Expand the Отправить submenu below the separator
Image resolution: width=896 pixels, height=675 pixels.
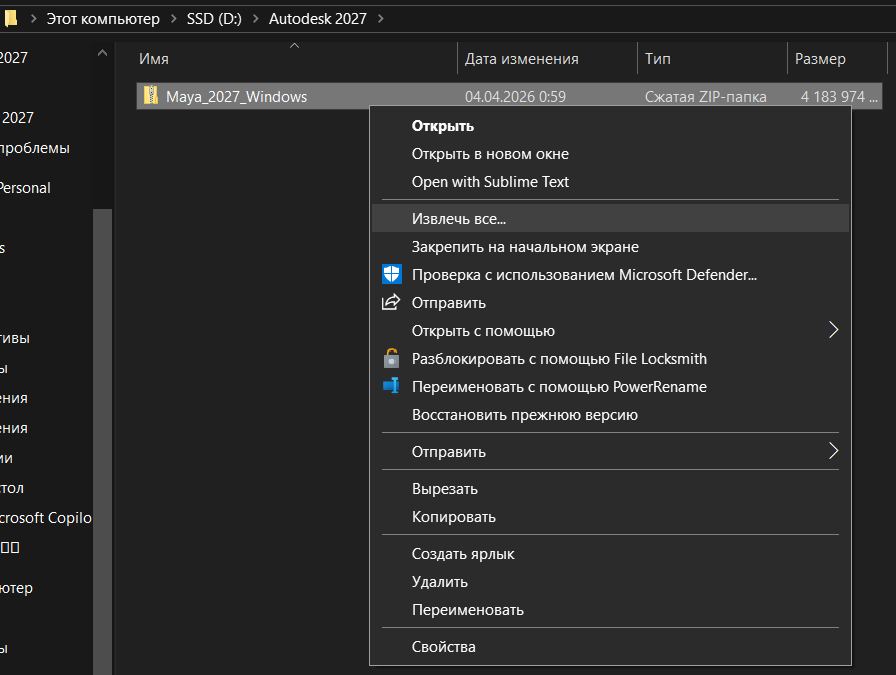[610, 452]
